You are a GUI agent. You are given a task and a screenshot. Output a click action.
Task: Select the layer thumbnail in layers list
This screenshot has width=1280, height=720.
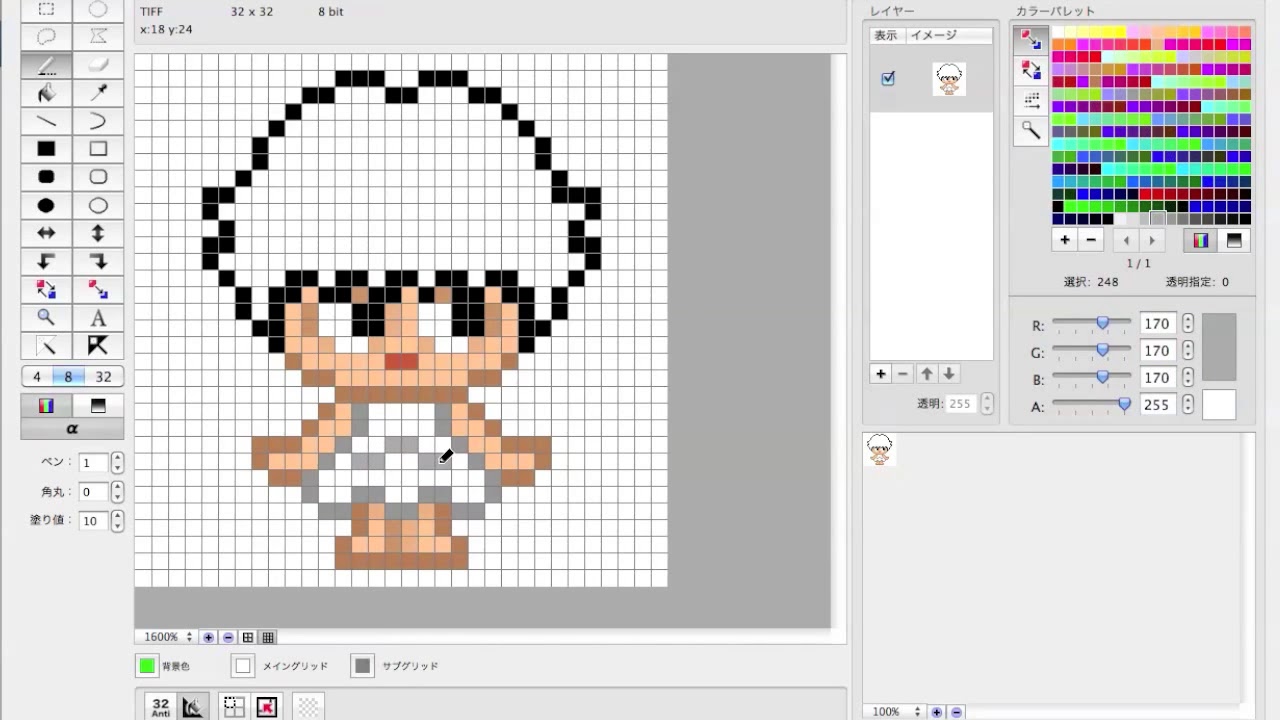(x=948, y=79)
